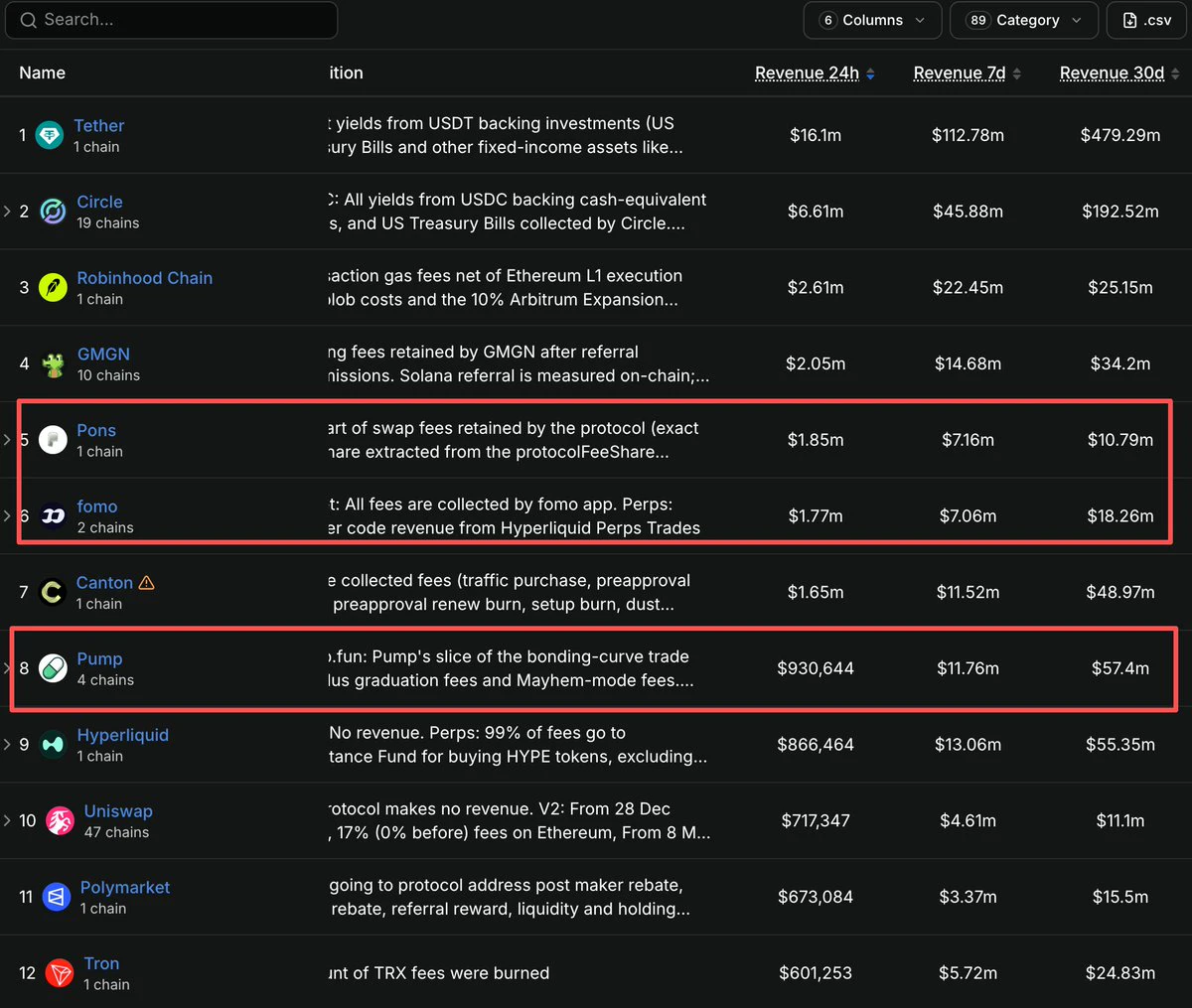Open the Polymarket protocol link
Viewport: 1192px width, 1008px height.
125,887
